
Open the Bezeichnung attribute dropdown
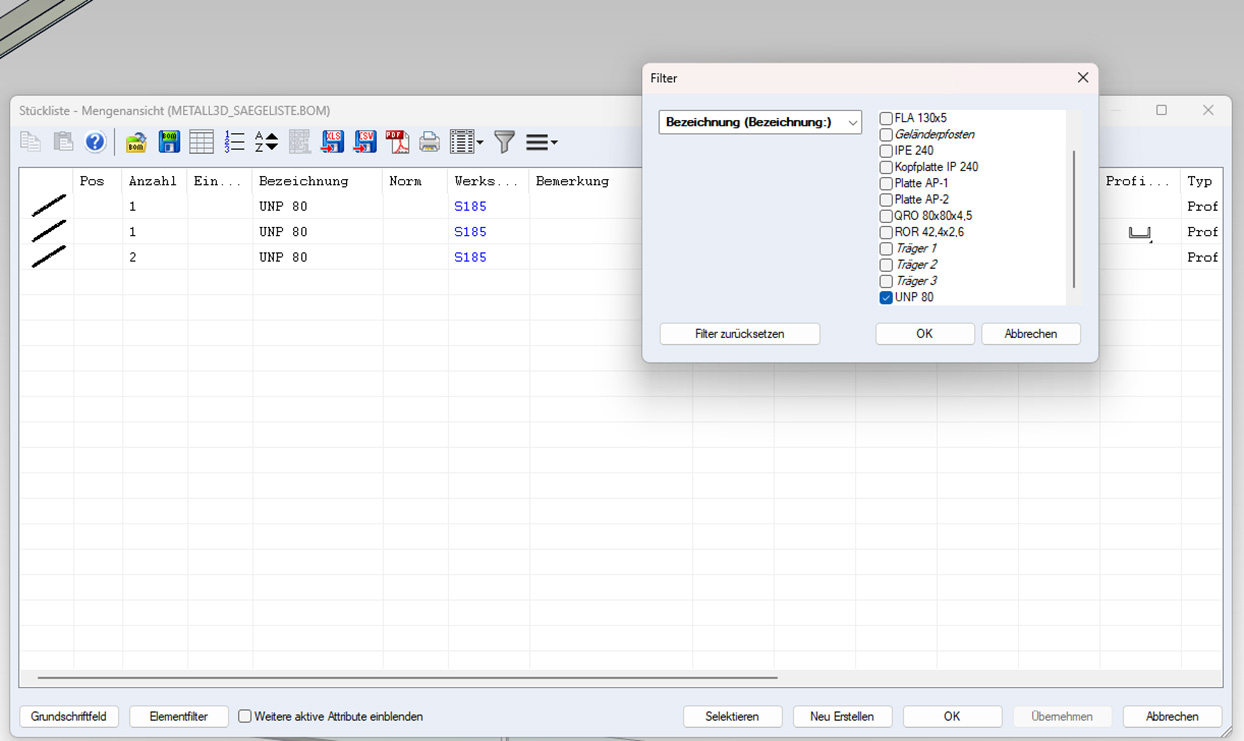pyautogui.click(x=760, y=122)
